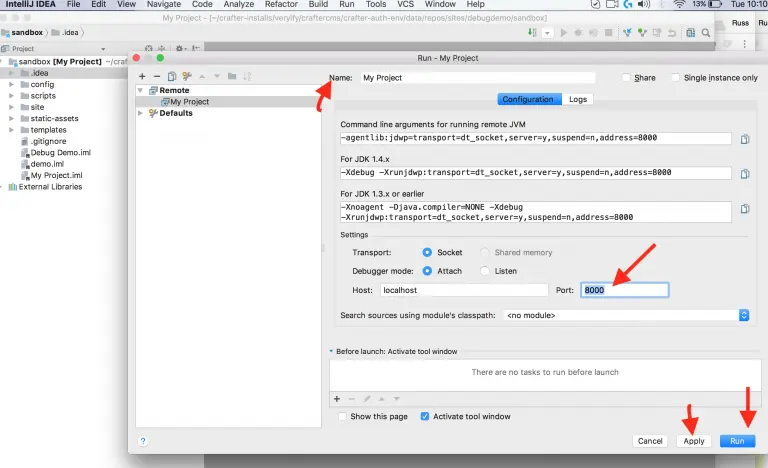Click the Apply button
Image resolution: width=768 pixels, height=468 pixels.
tap(694, 440)
